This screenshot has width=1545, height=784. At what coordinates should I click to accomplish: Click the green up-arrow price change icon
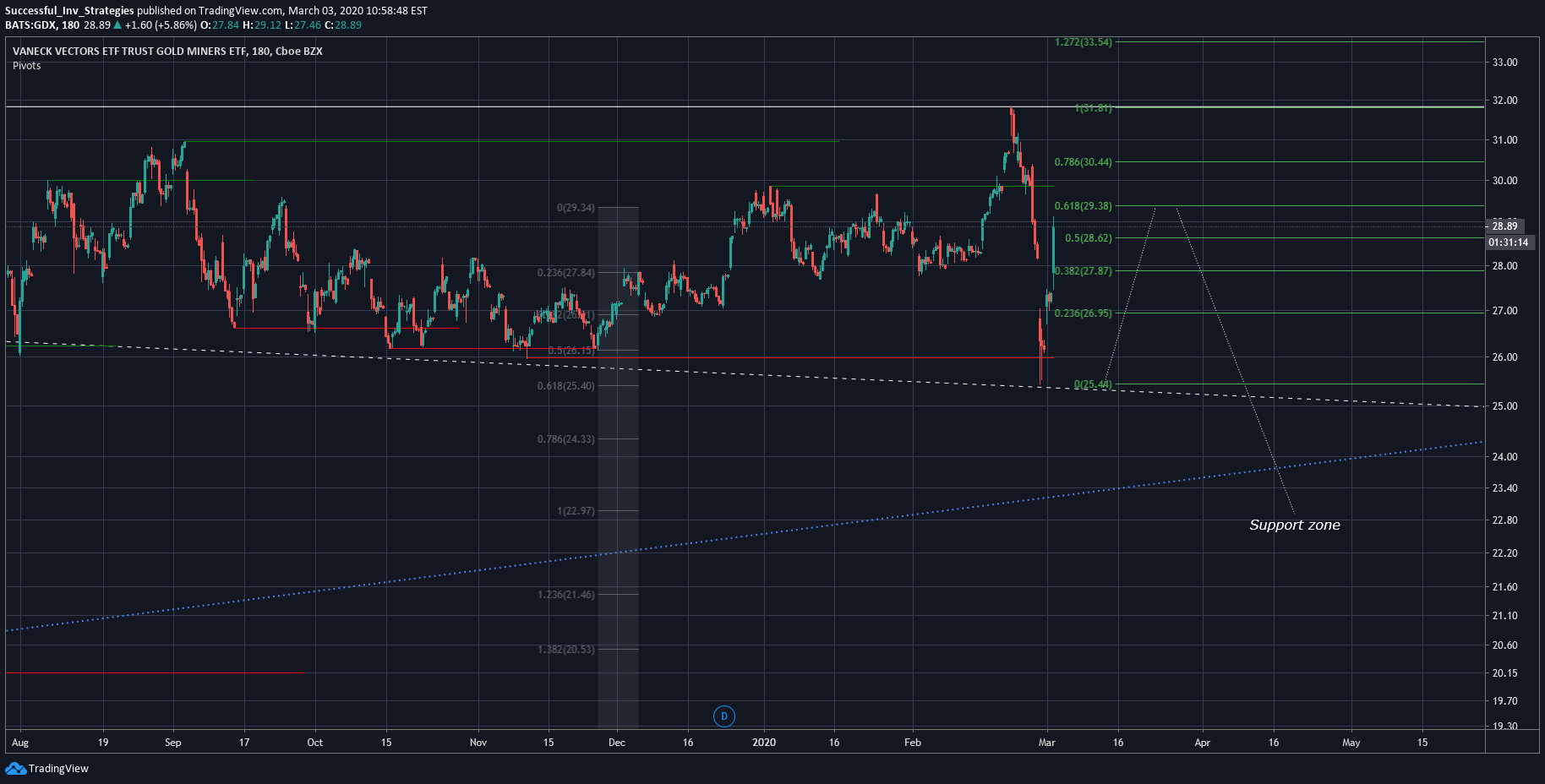117,24
